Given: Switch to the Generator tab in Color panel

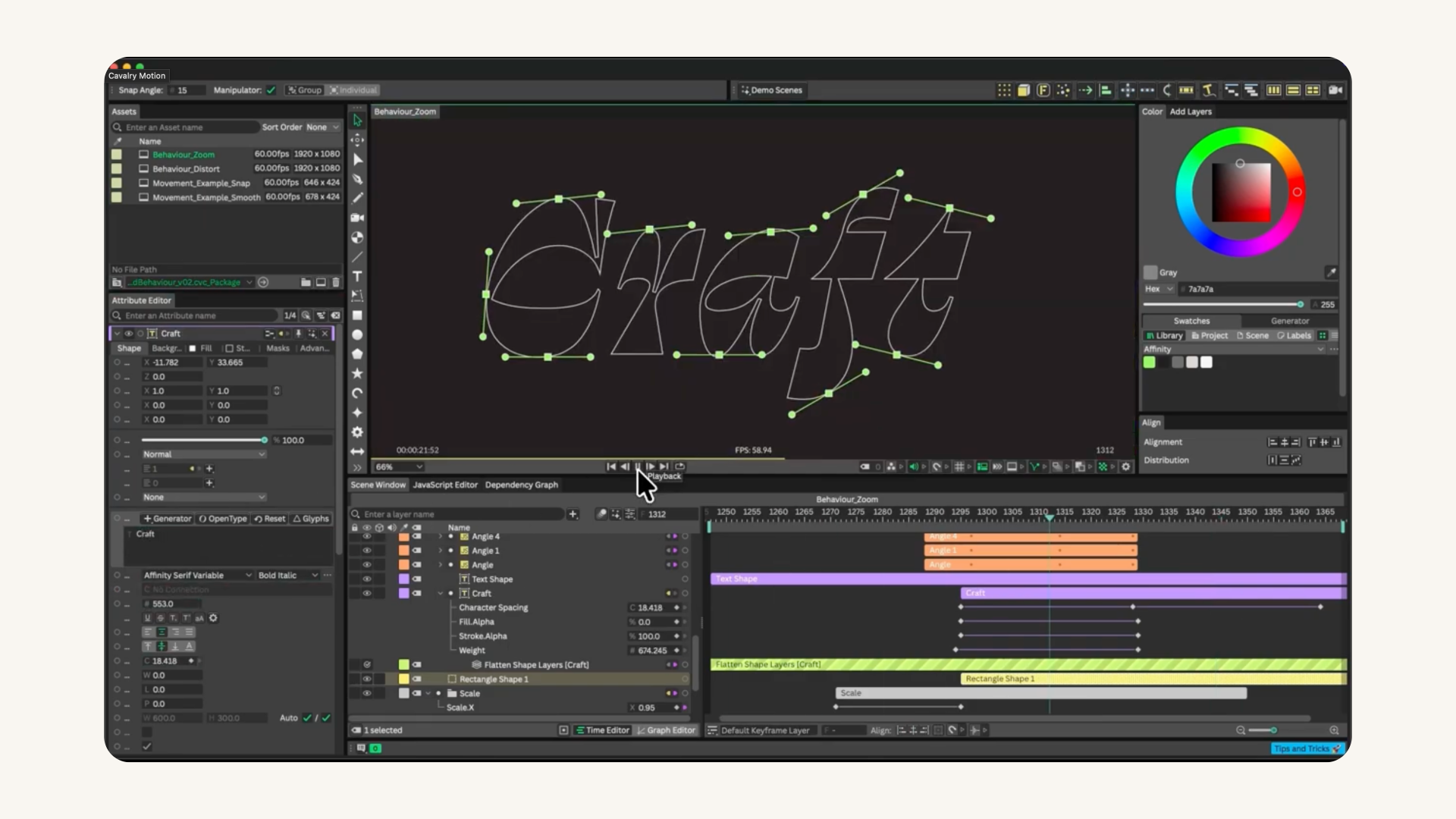Looking at the screenshot, I should click(1290, 321).
